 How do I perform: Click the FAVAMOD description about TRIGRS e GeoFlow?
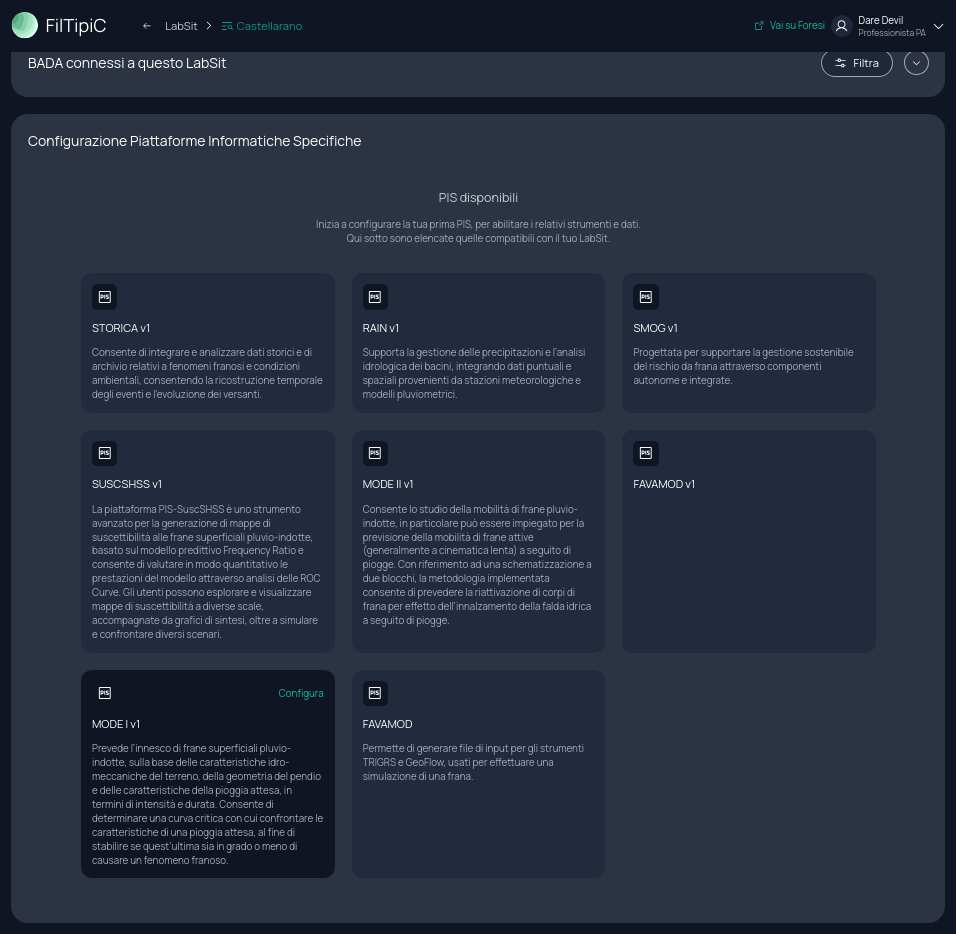473,762
